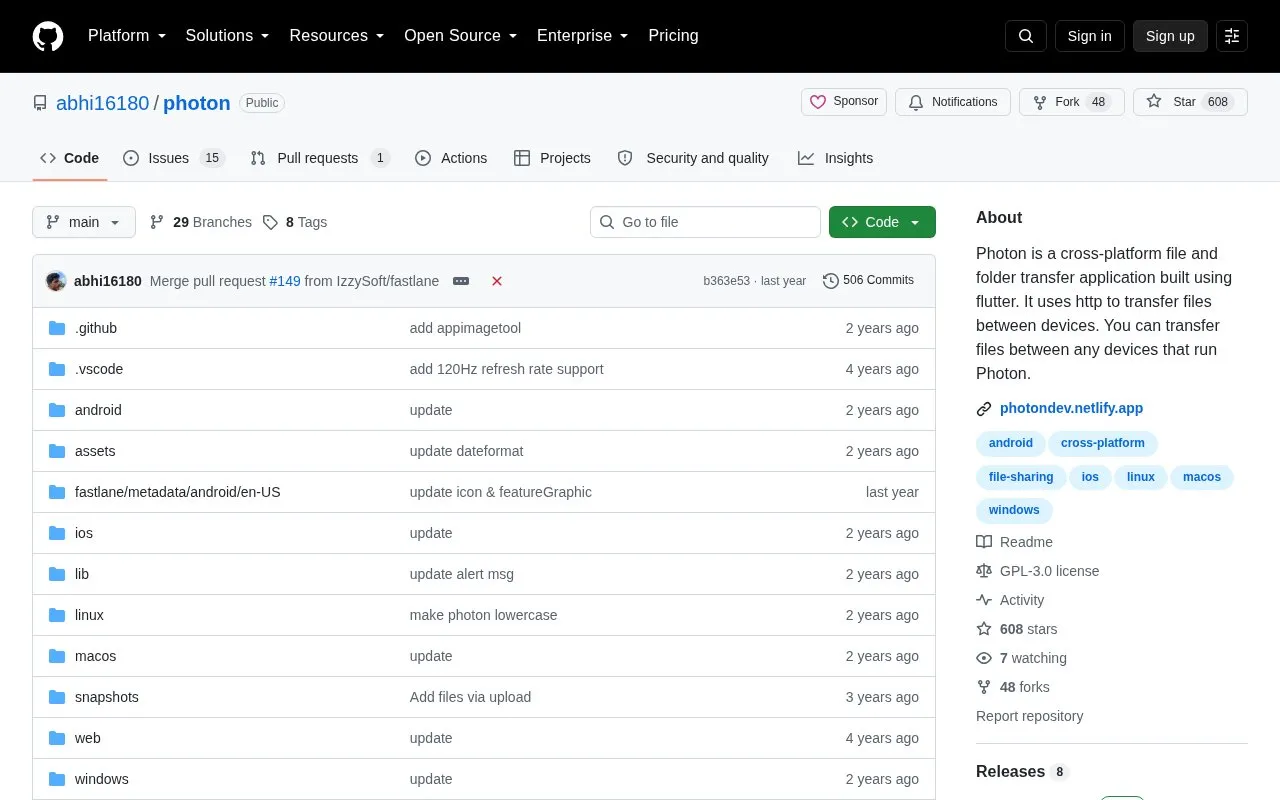
Task: Open the 29 Branches link
Action: pyautogui.click(x=200, y=222)
